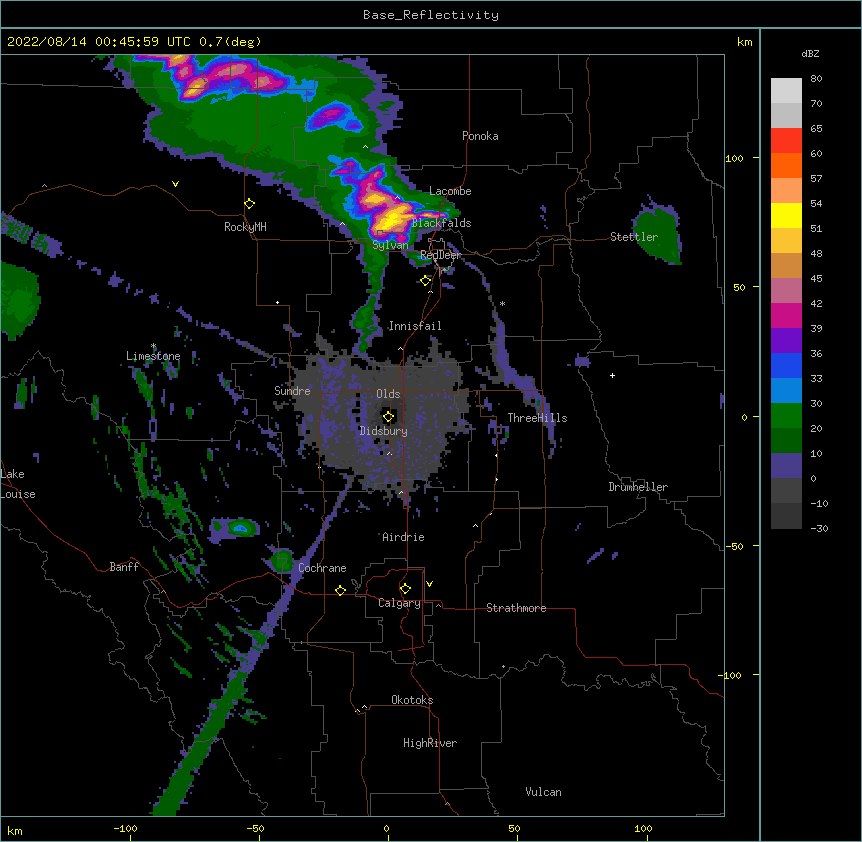Screen dimensions: 862x842
Task: Click the yellow diamond marker south of RedDeer
Action: click(x=425, y=281)
